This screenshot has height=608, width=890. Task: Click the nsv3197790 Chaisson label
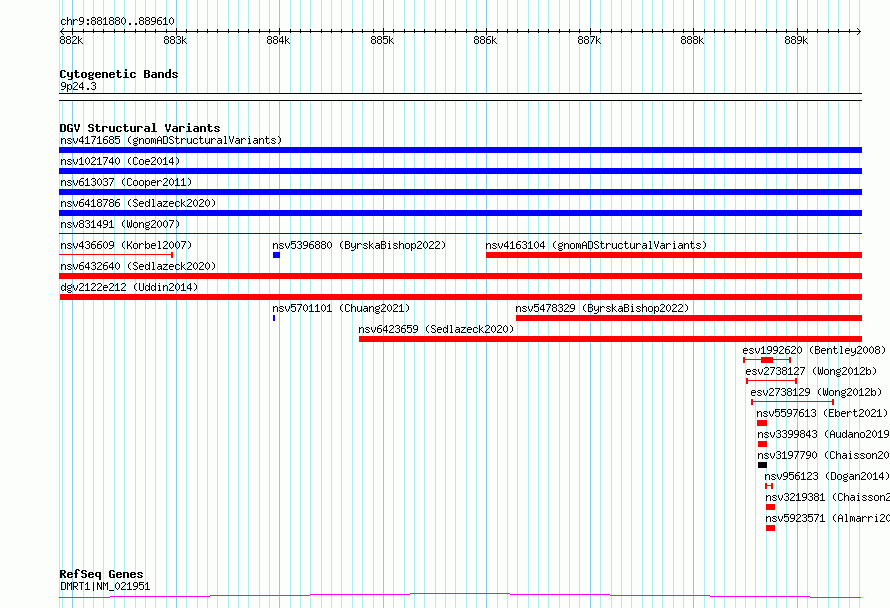point(823,455)
